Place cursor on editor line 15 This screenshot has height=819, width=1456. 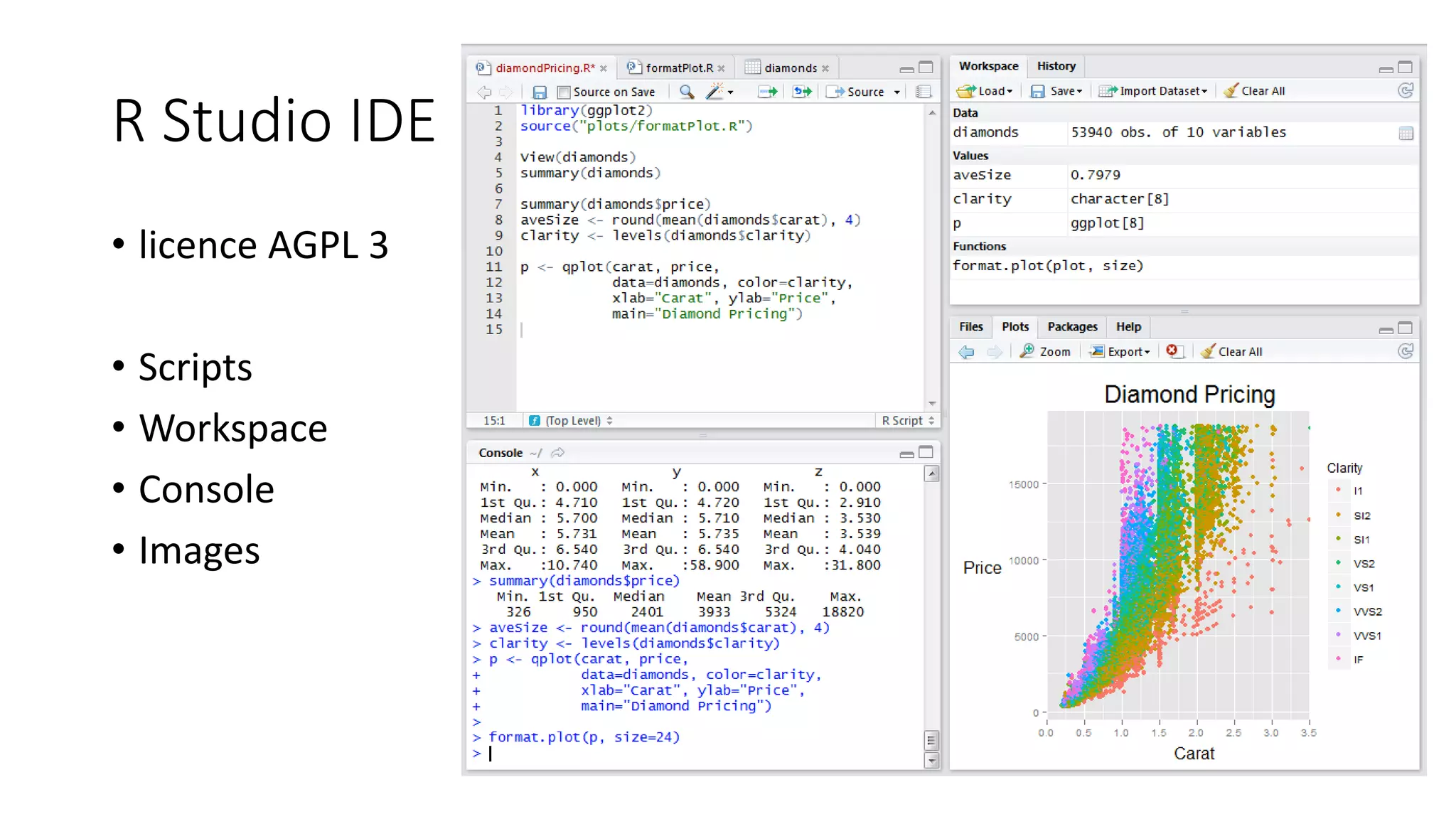(x=721, y=329)
